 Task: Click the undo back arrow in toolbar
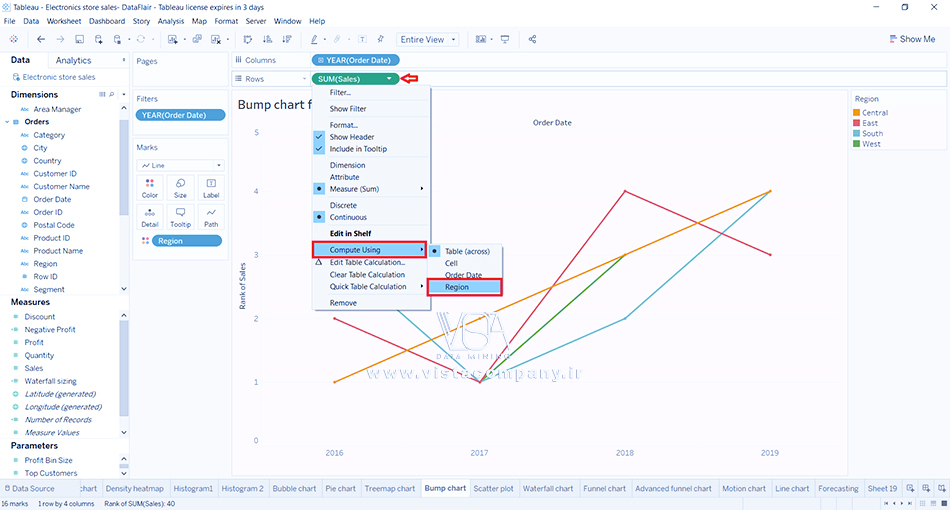click(x=41, y=39)
